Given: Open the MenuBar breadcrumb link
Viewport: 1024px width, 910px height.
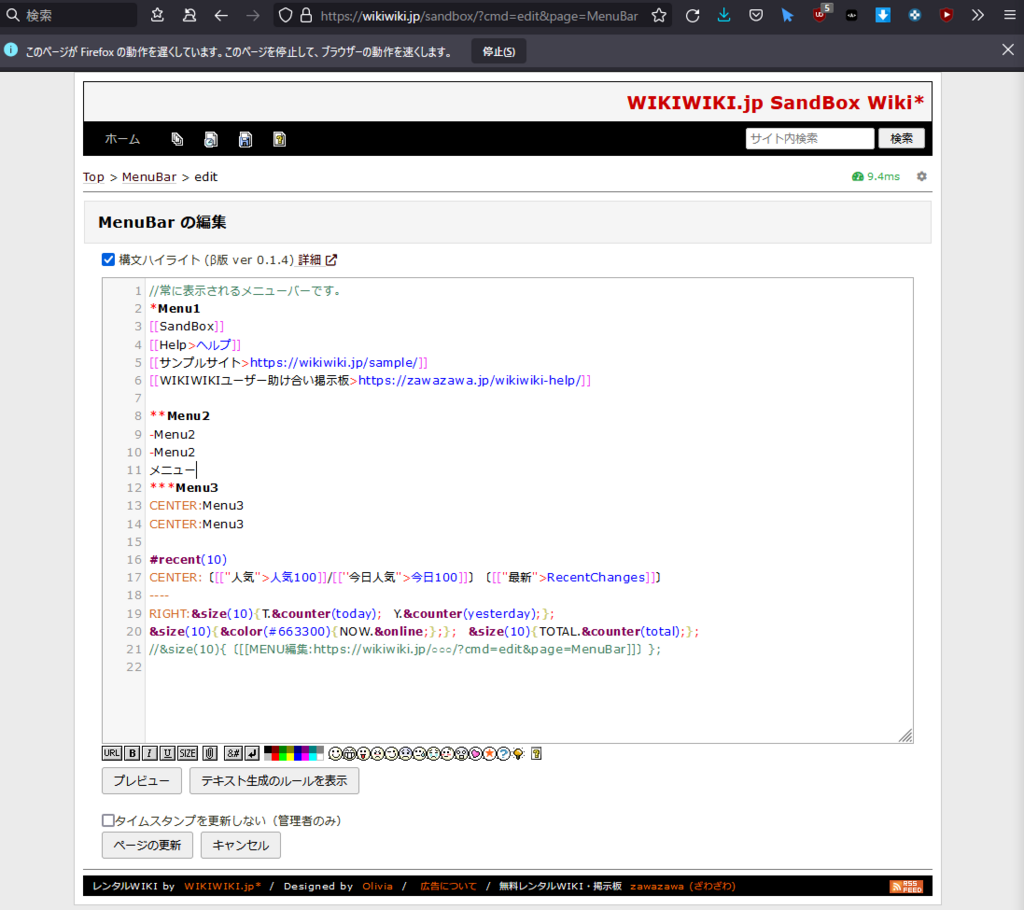Looking at the screenshot, I should click(149, 177).
